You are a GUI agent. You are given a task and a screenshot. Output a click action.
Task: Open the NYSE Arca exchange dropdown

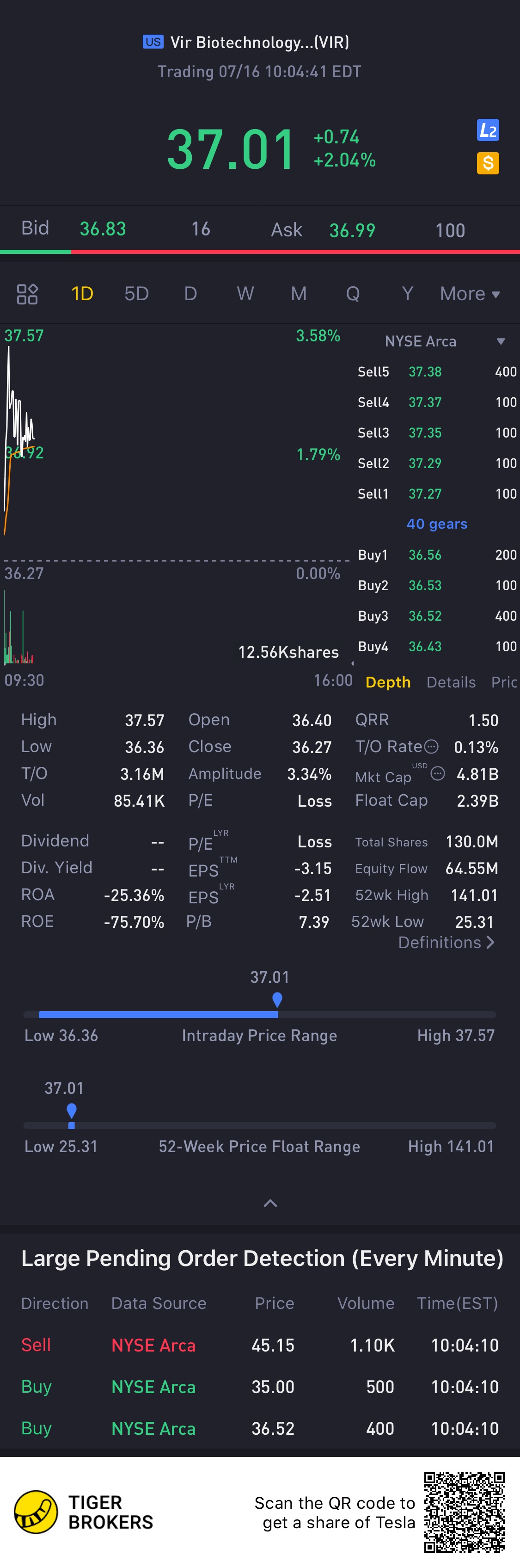click(445, 341)
